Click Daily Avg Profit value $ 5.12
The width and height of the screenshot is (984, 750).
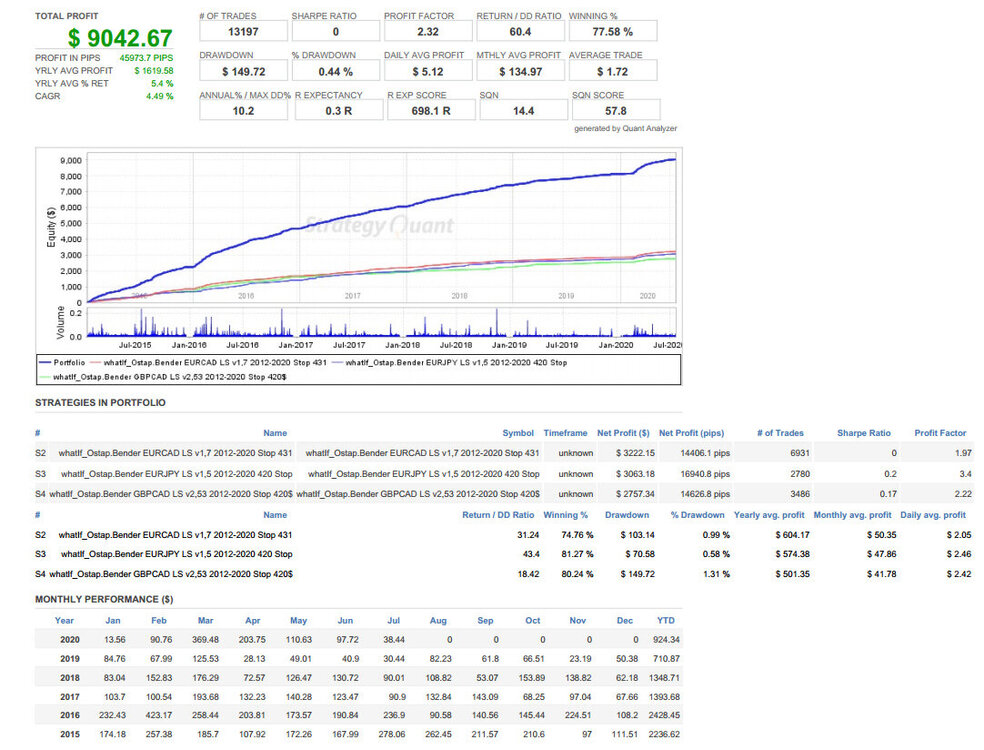coord(428,72)
